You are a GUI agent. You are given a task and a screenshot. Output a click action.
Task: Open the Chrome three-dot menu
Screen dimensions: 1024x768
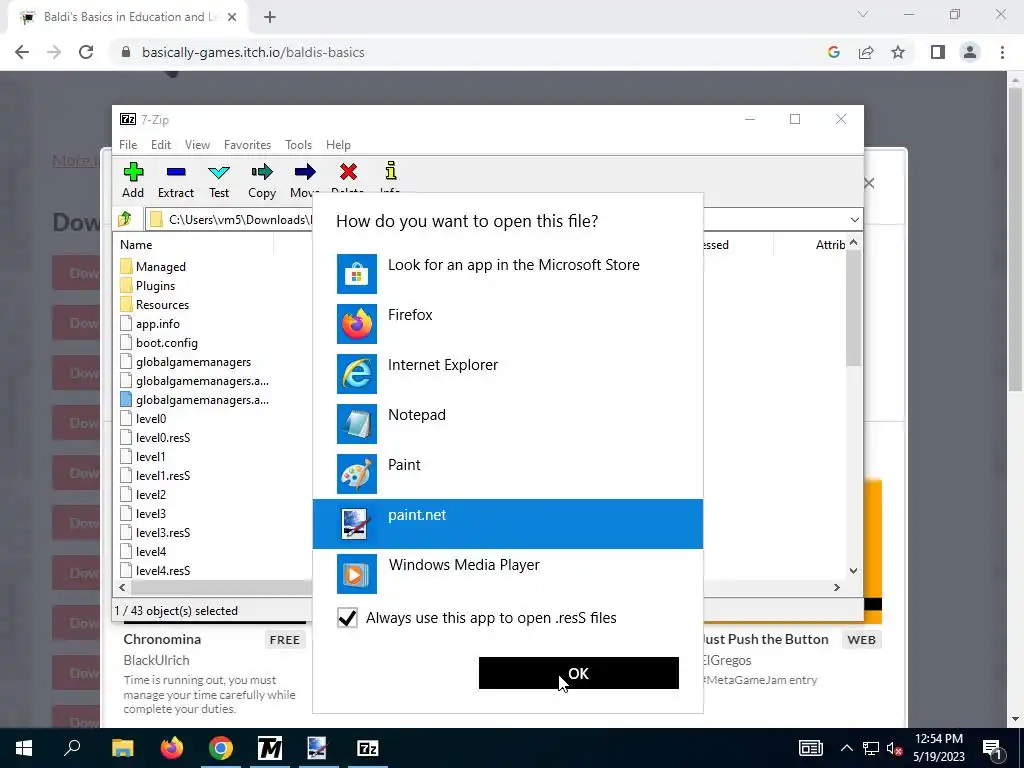tap(1002, 52)
